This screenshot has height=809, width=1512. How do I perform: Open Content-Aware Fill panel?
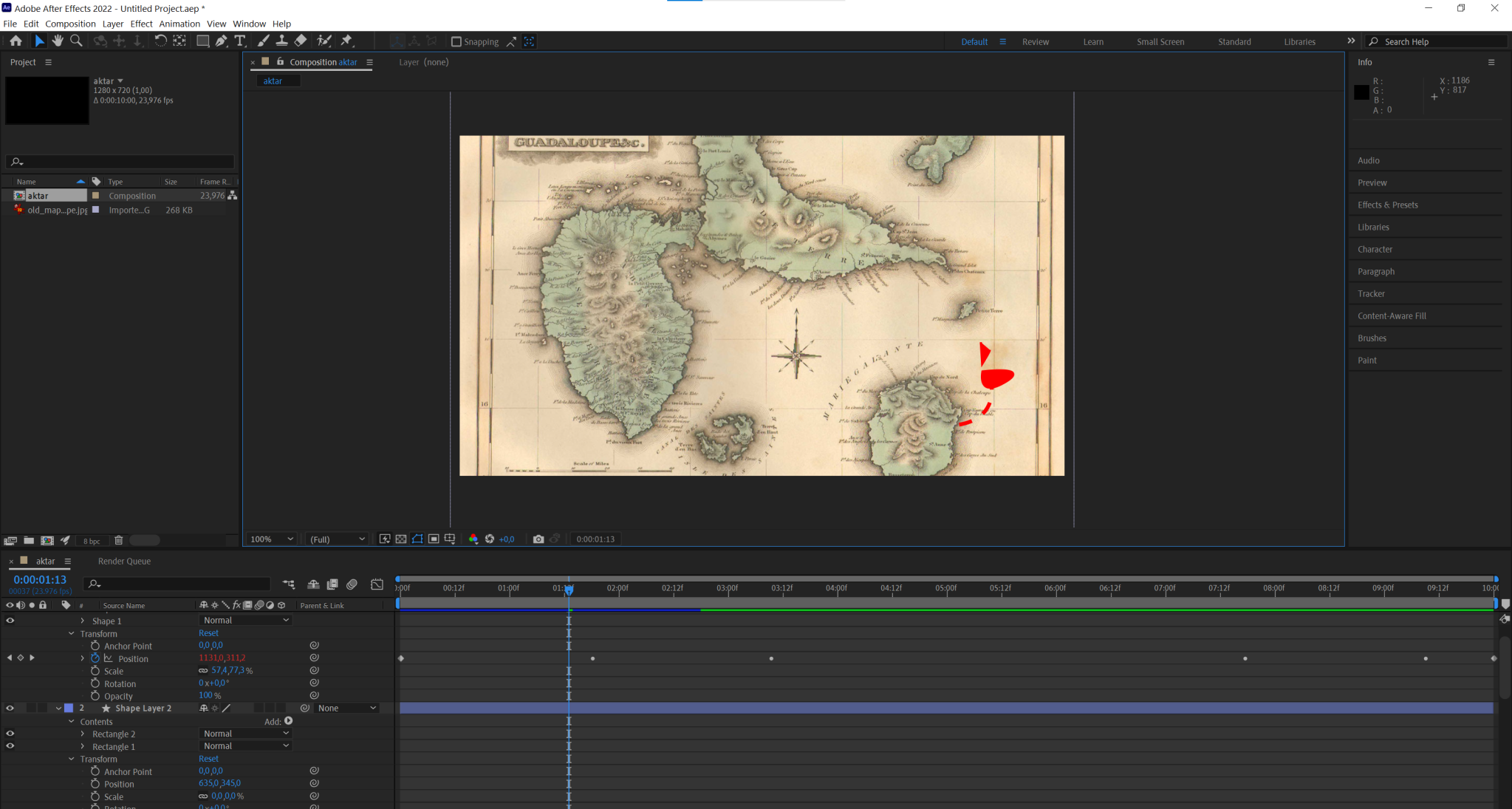pos(1392,316)
